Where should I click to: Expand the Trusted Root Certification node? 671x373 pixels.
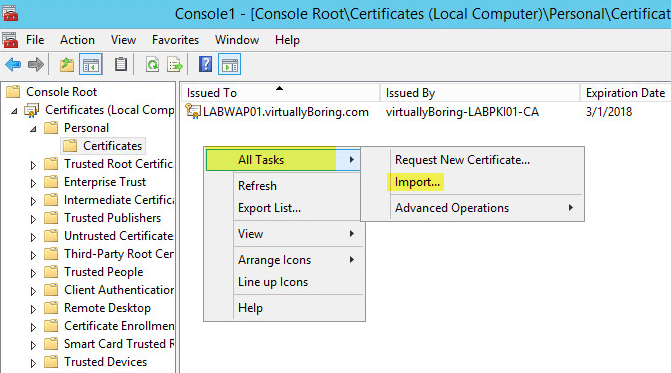[33, 165]
